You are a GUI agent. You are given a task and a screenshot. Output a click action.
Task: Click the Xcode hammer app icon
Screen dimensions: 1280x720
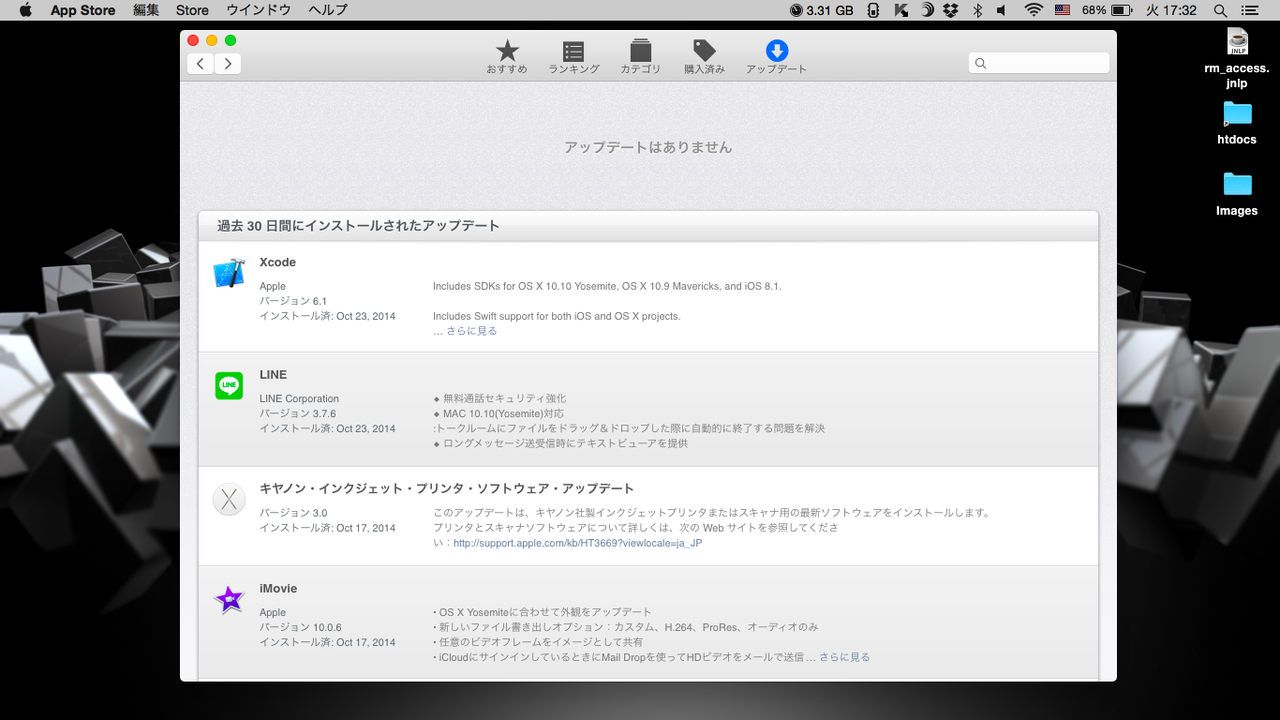[229, 273]
